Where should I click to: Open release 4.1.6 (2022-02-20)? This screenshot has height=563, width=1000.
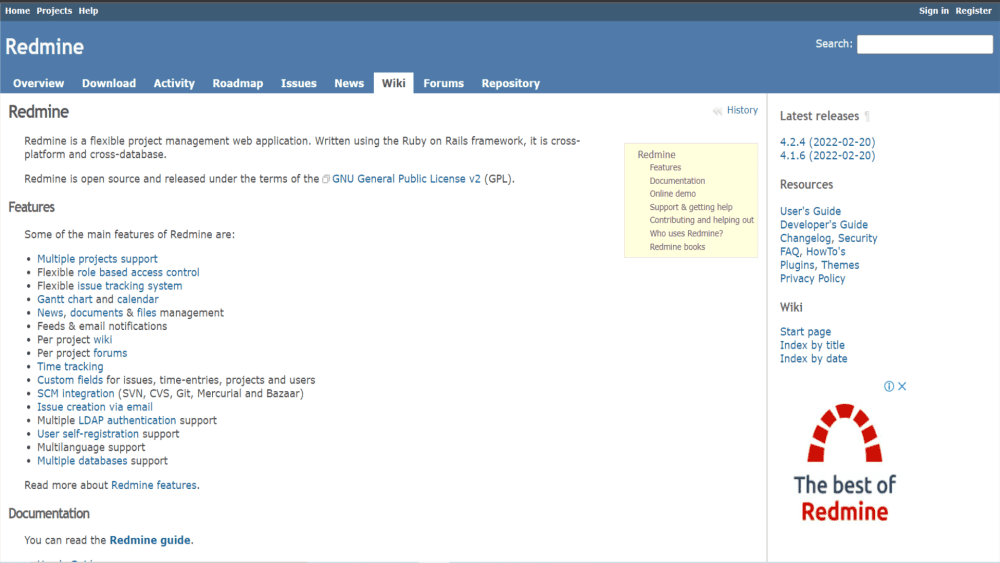[827, 156]
